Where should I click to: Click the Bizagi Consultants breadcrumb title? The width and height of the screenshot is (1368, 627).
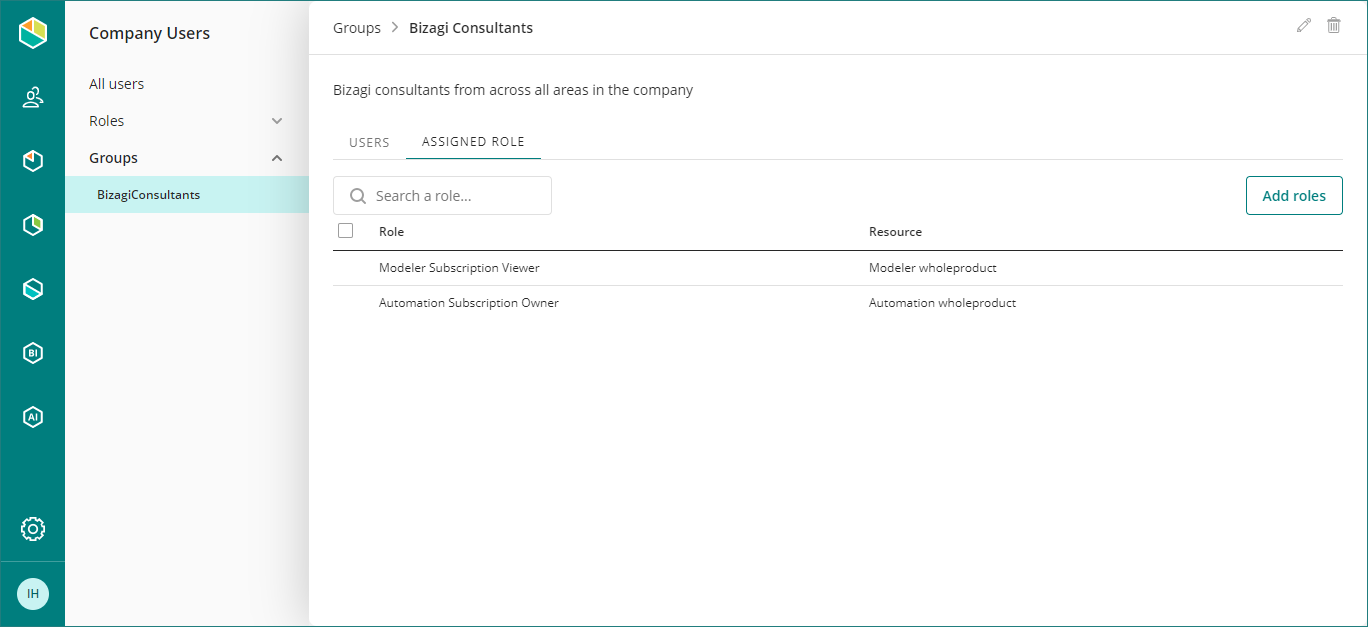(x=471, y=28)
